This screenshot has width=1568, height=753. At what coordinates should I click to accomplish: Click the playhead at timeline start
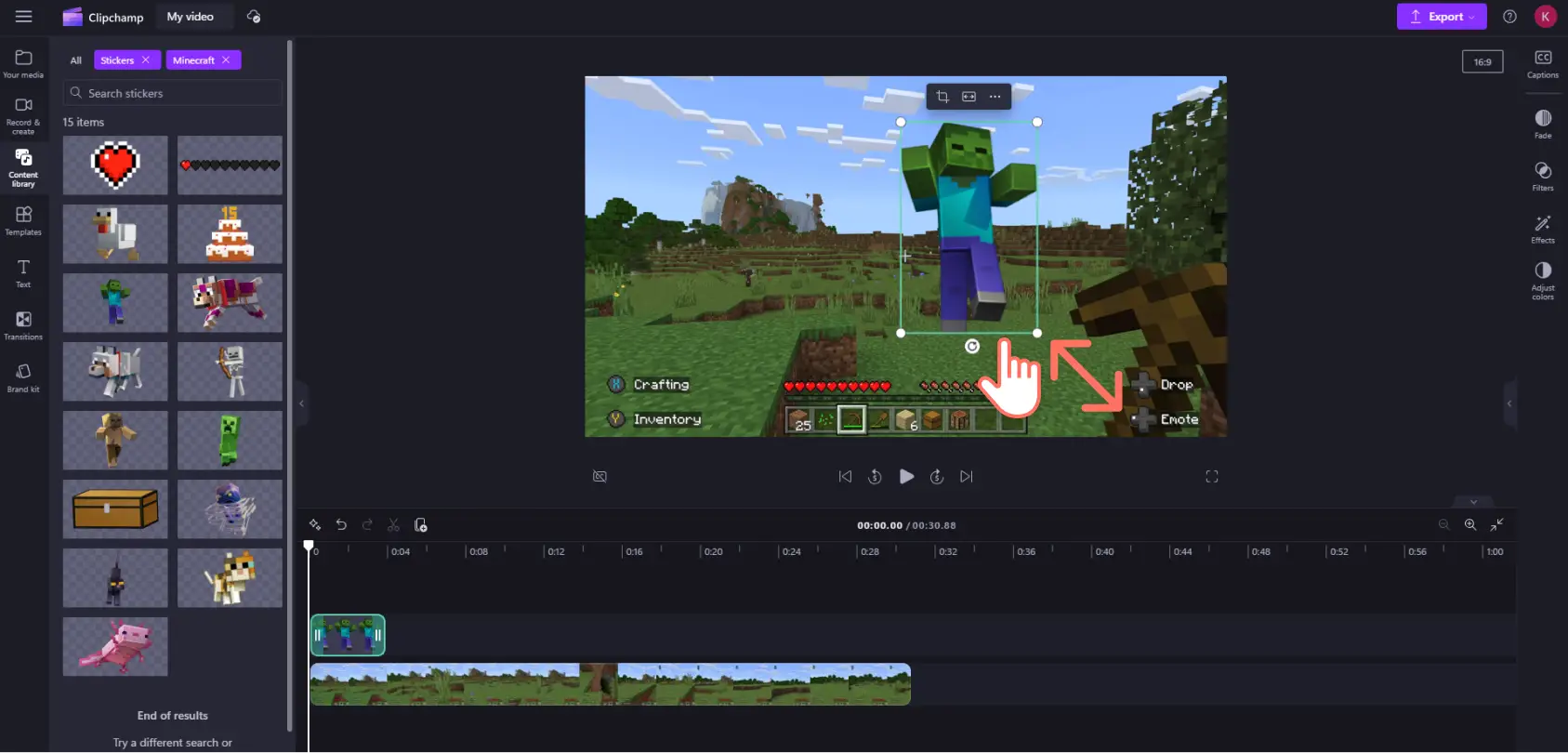tap(309, 547)
